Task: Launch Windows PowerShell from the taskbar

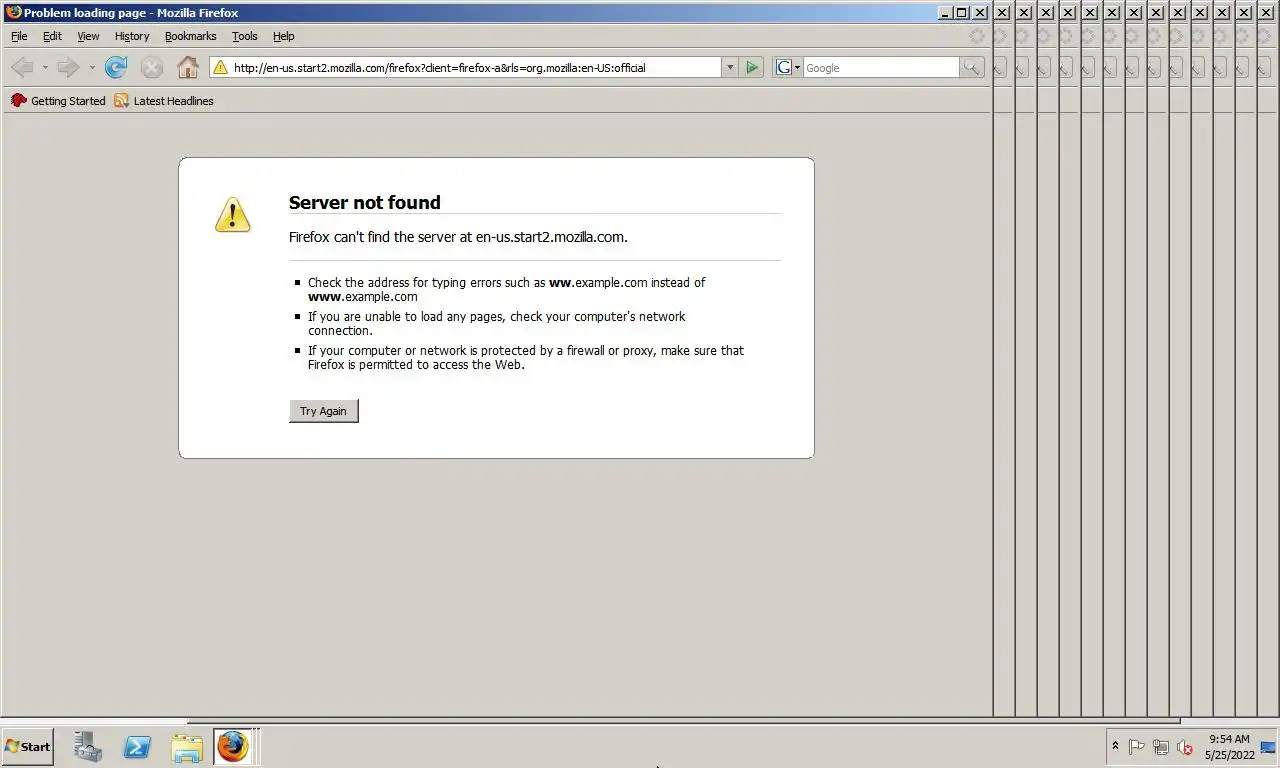Action: coord(137,747)
